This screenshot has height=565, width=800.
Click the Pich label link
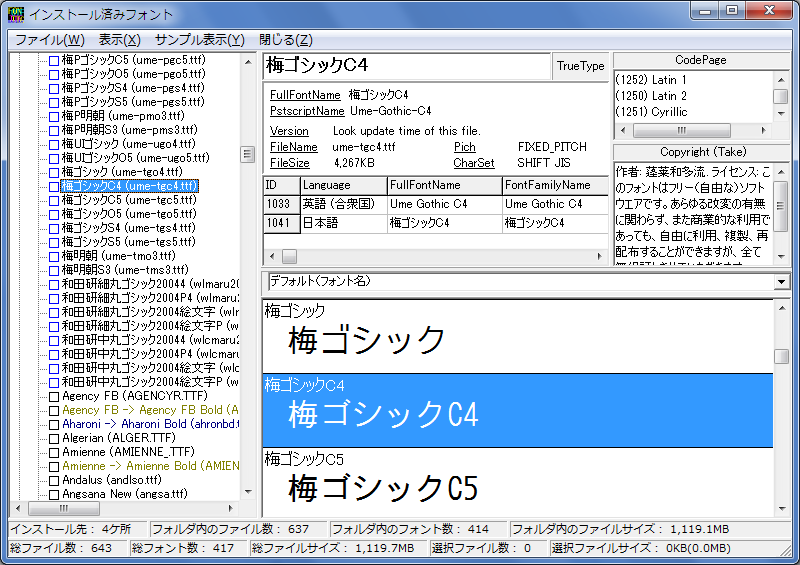[464, 147]
